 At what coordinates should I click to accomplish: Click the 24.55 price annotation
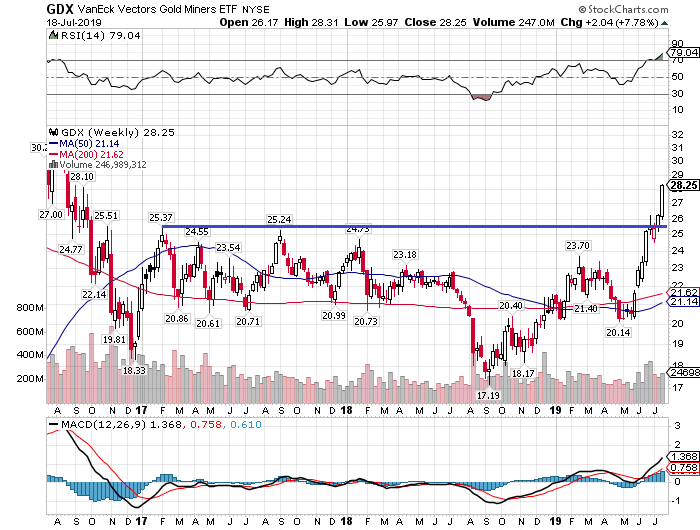click(197, 232)
